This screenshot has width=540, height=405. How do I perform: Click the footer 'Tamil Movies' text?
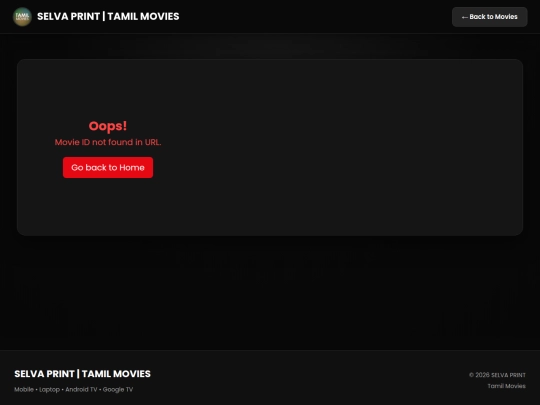pos(507,386)
